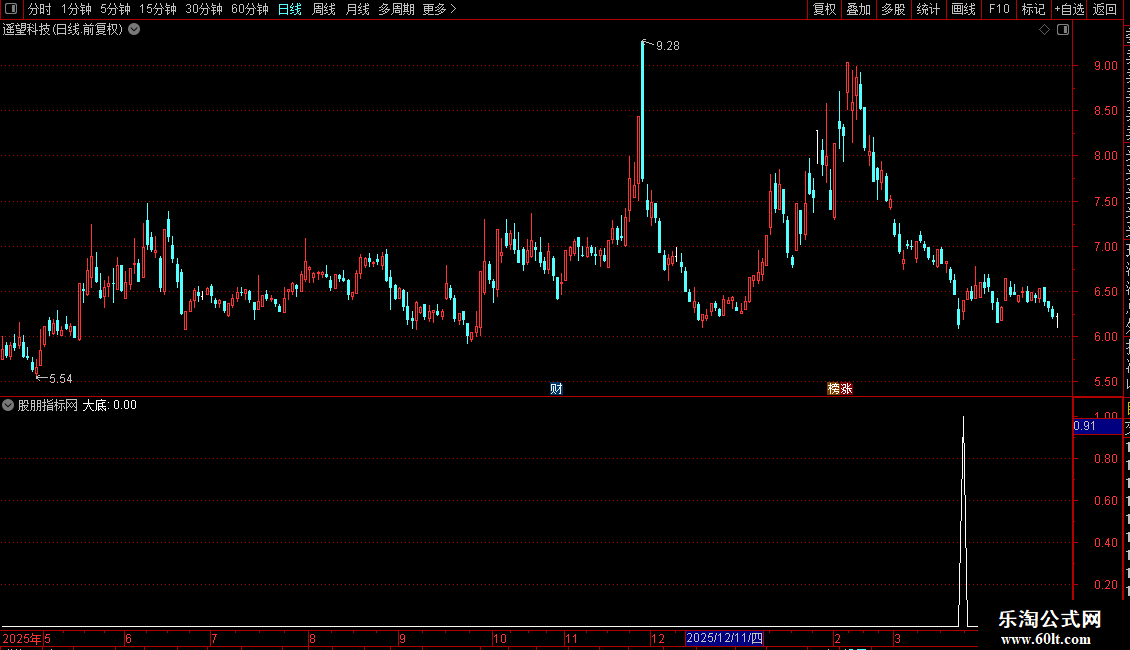The height and width of the screenshot is (650, 1130).
Task: Expand the 股朋指标网 indicator dropdown
Action: point(8,405)
